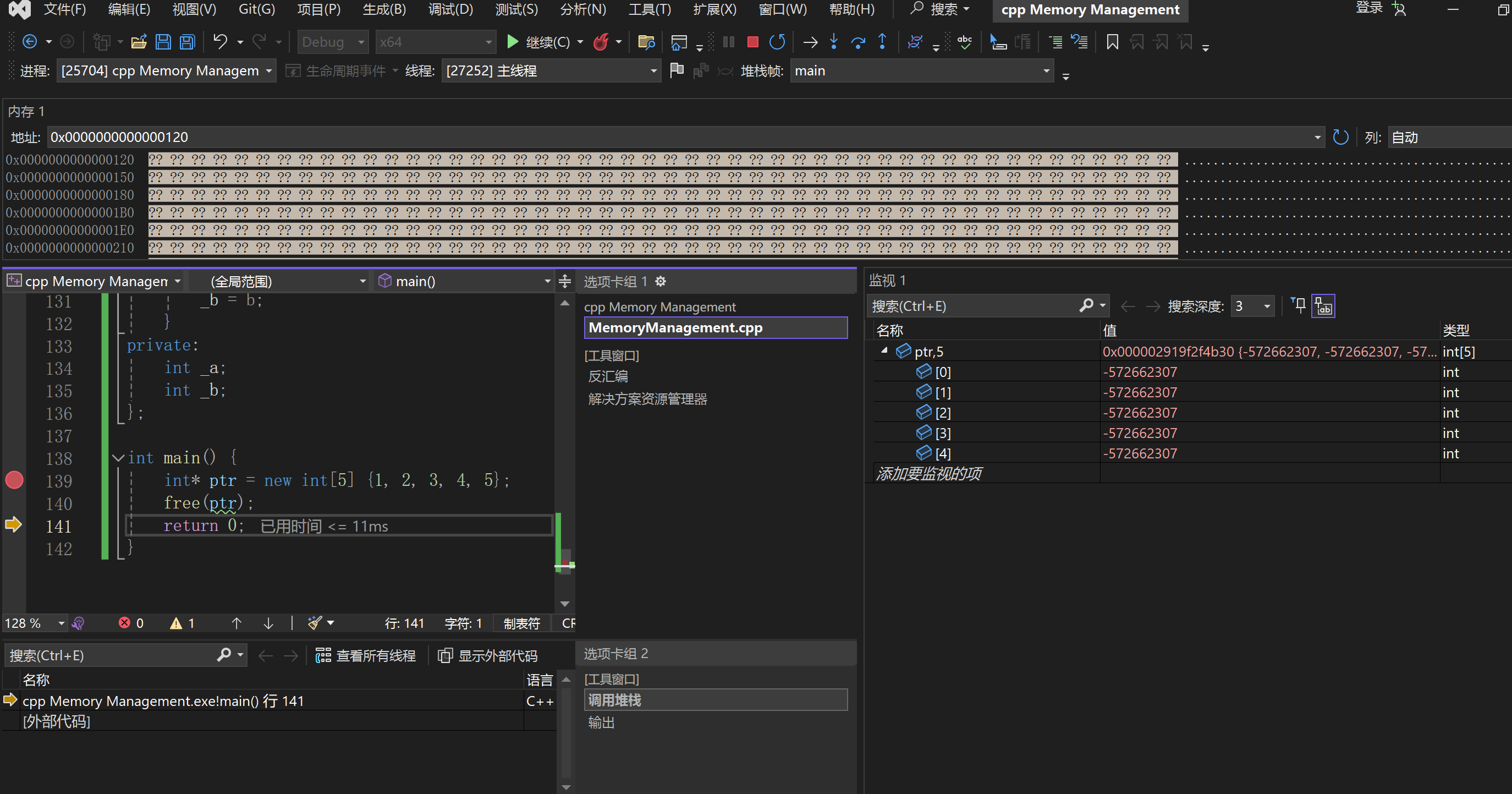Open the thread selection dropdown

(653, 71)
